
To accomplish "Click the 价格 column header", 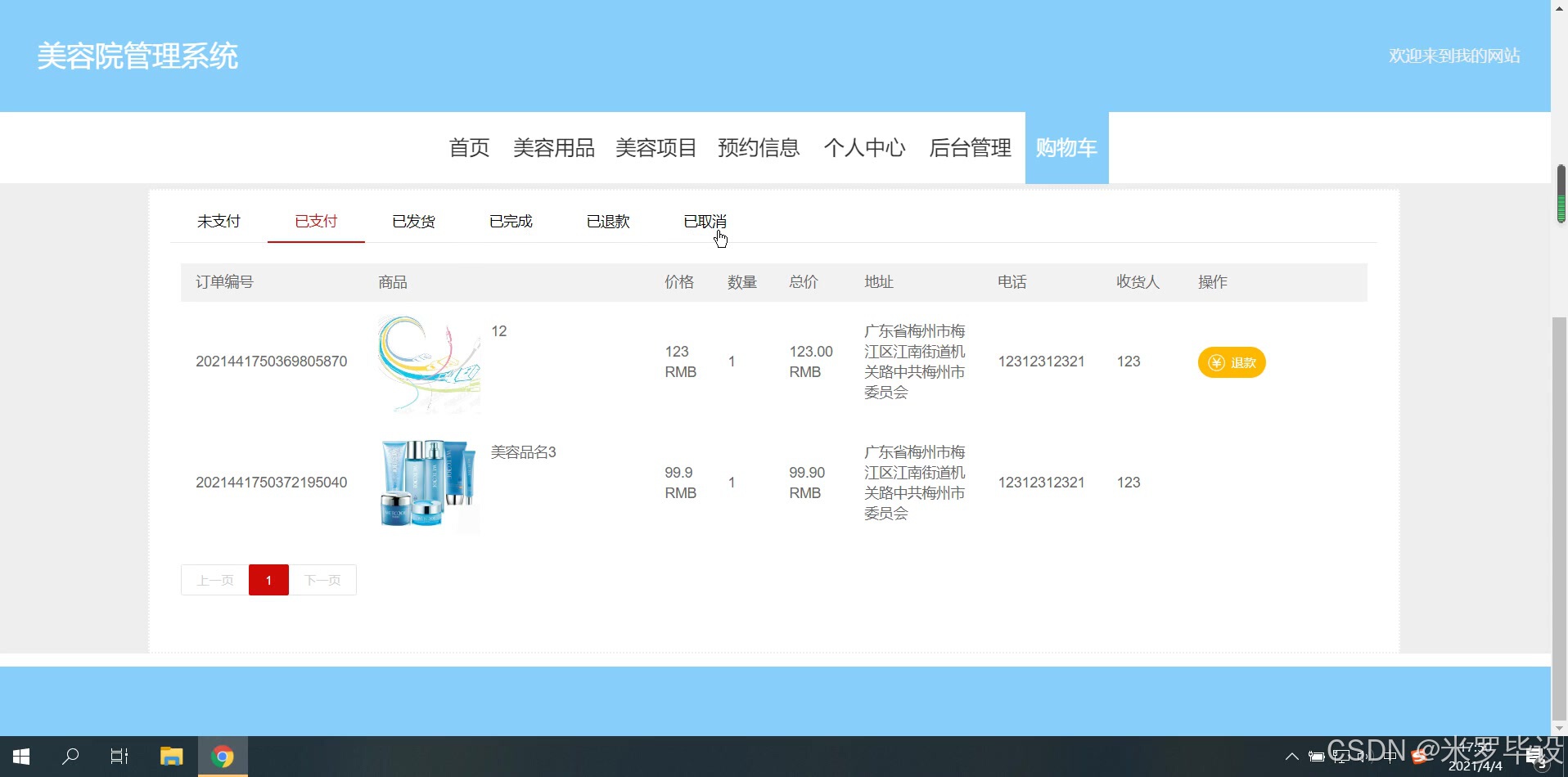I will [x=679, y=282].
